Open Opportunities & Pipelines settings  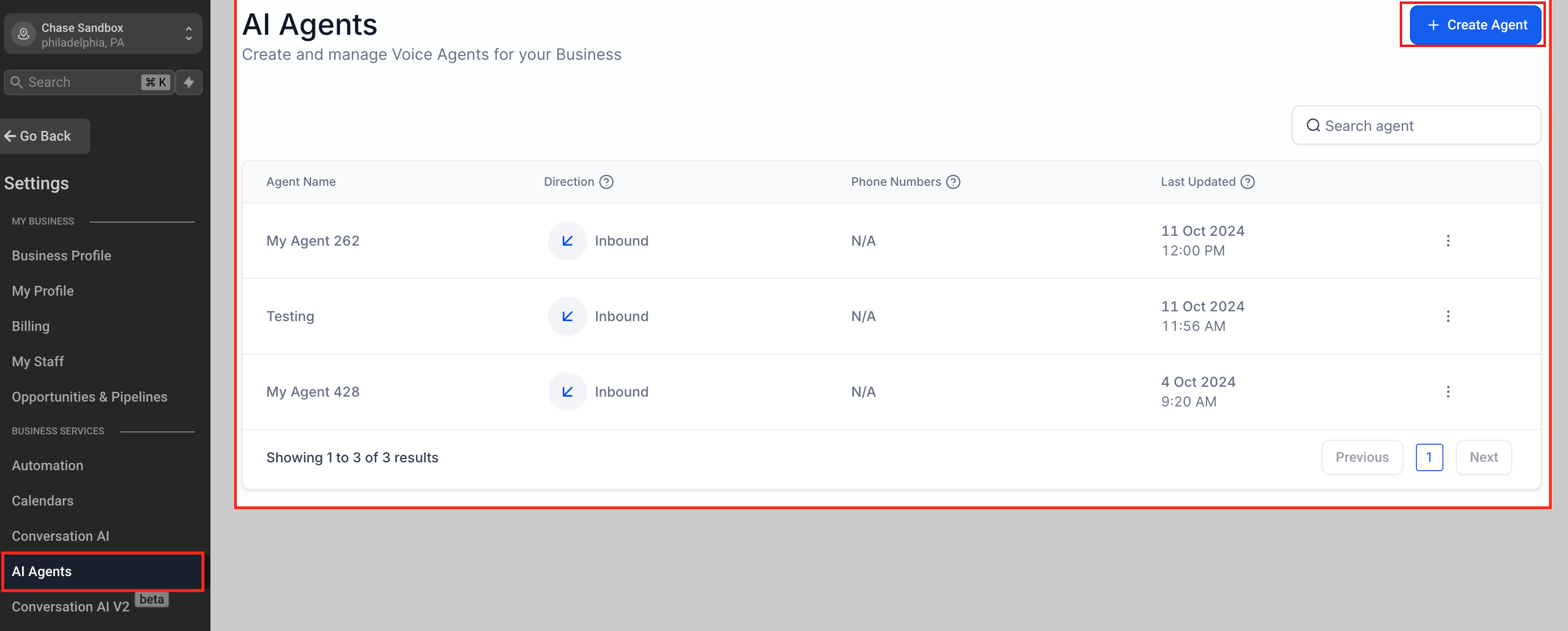[89, 397]
